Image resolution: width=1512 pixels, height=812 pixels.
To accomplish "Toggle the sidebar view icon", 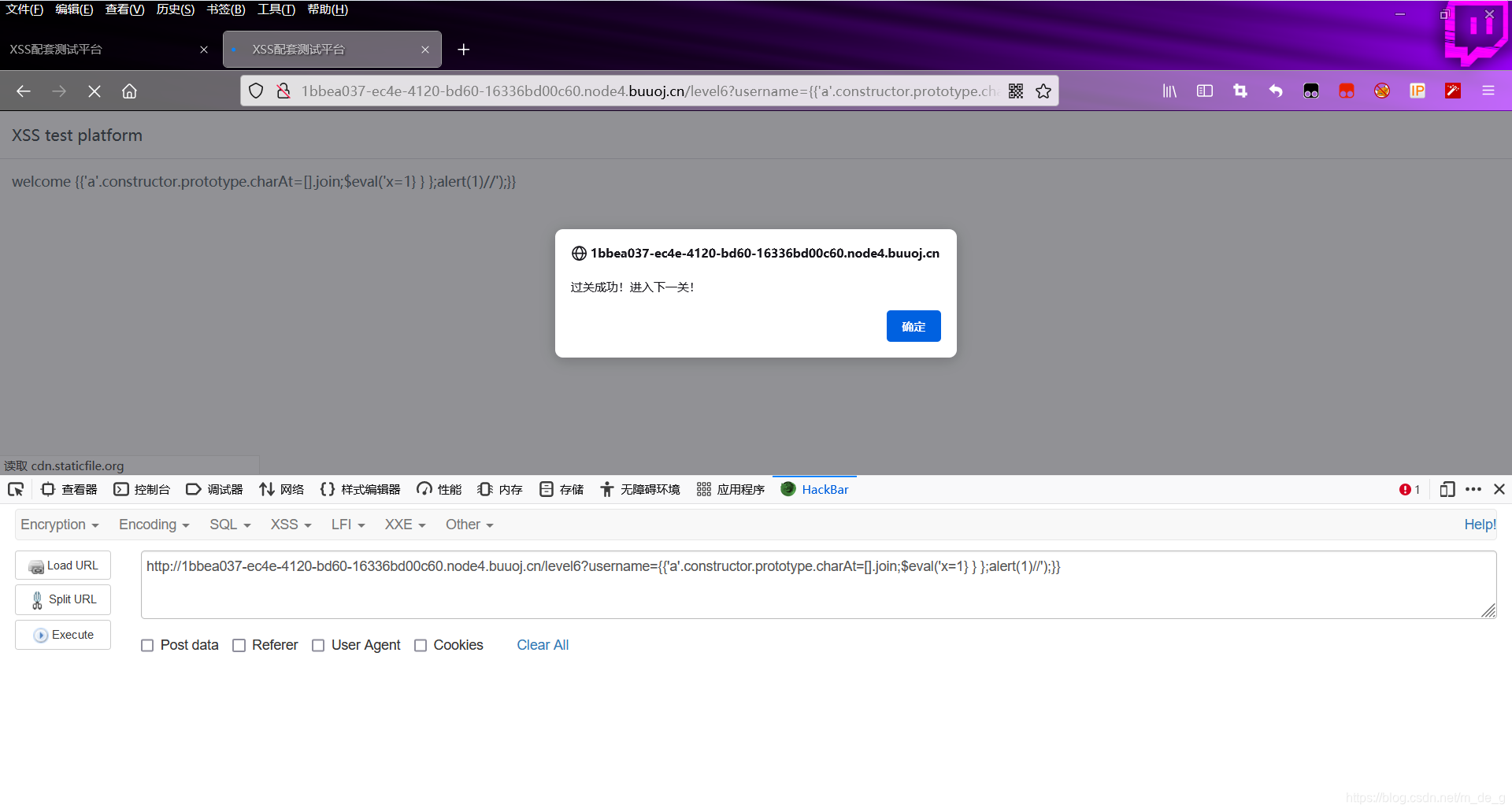I will pyautogui.click(x=1205, y=91).
